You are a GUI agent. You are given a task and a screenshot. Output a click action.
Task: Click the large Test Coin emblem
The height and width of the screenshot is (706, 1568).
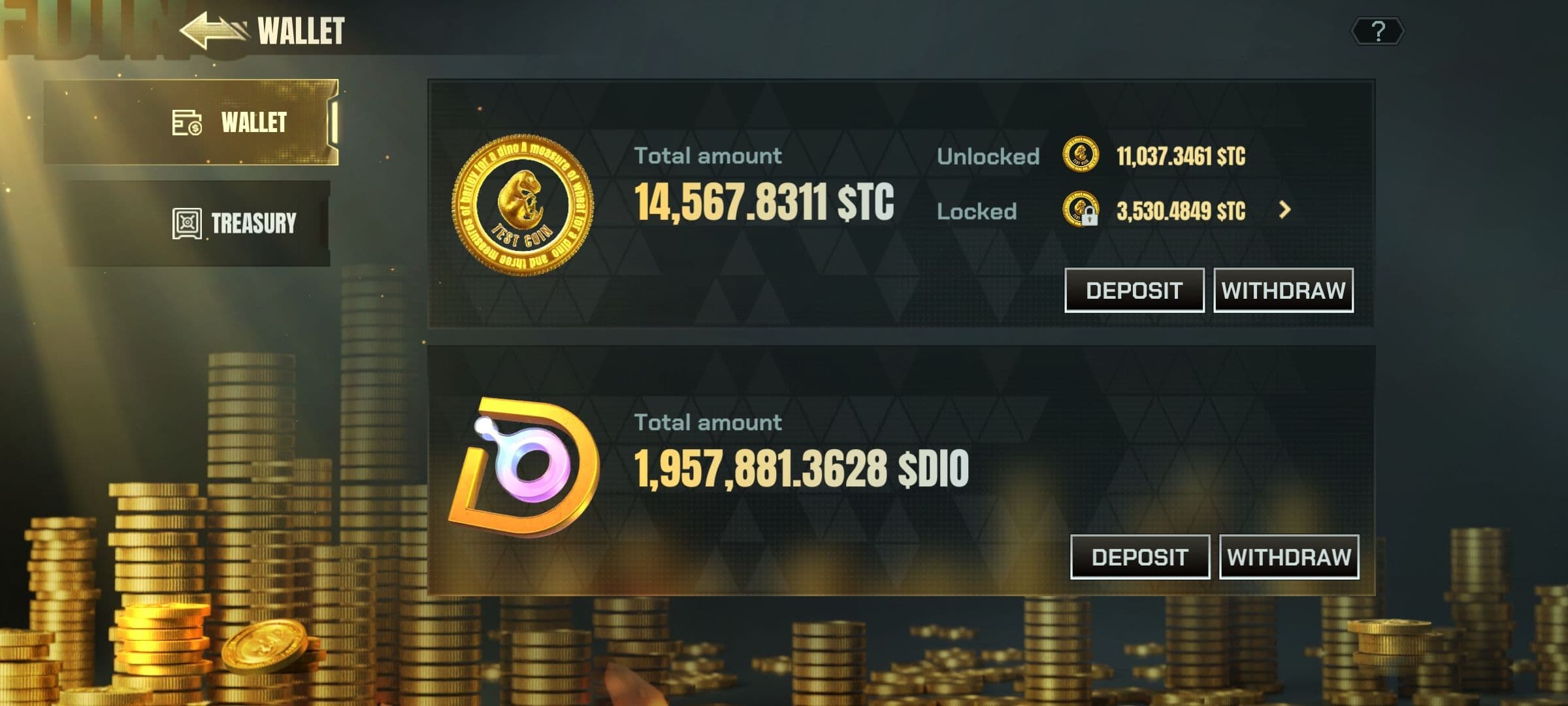coord(523,205)
